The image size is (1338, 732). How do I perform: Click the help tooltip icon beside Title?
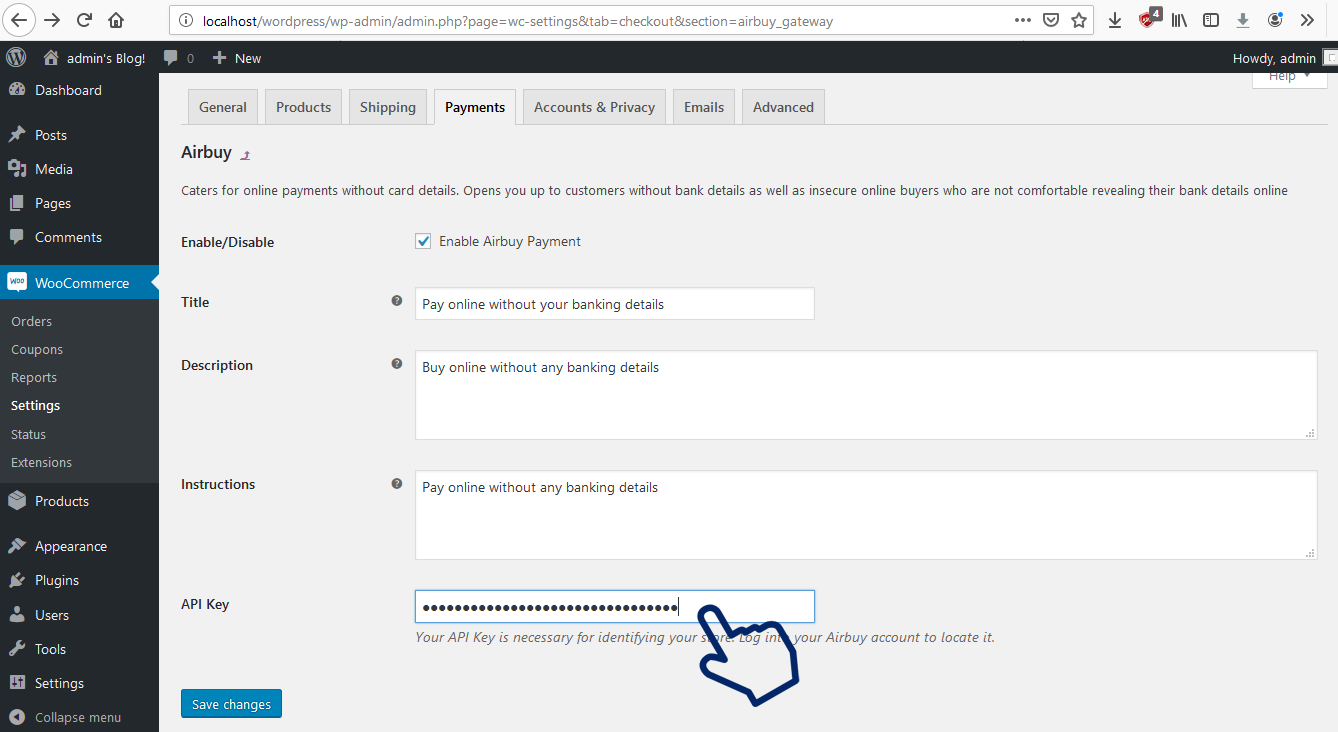coord(397,301)
